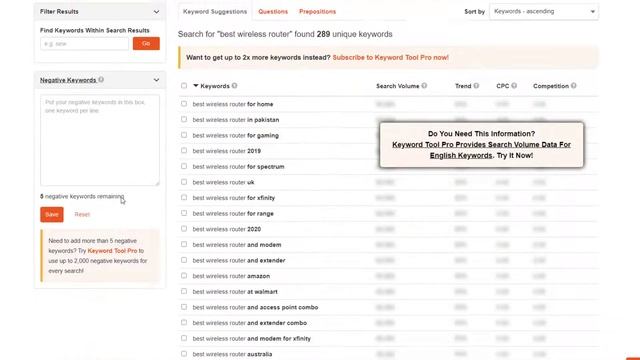Check the 'best wireless router at walmart' box
This screenshot has width=640, height=360.
184,291
